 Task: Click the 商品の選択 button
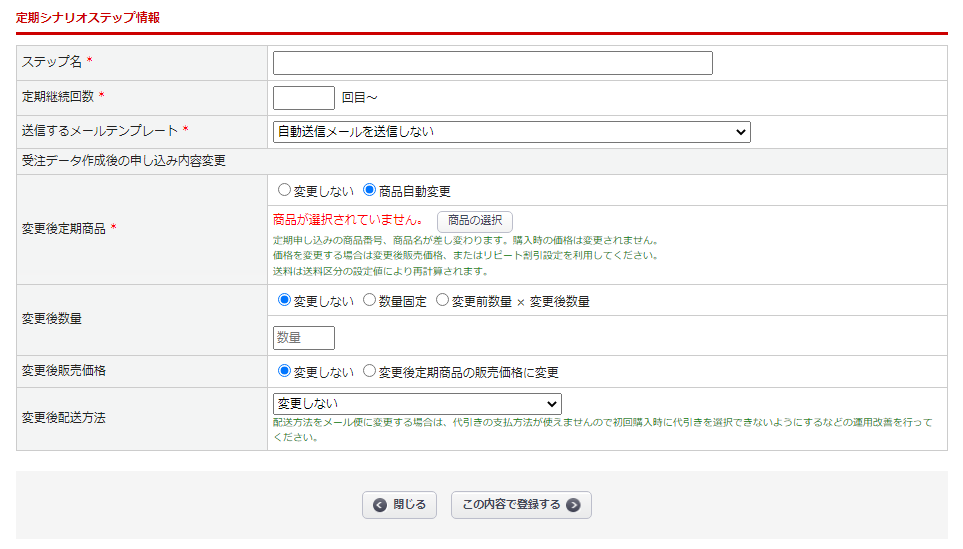coord(475,221)
